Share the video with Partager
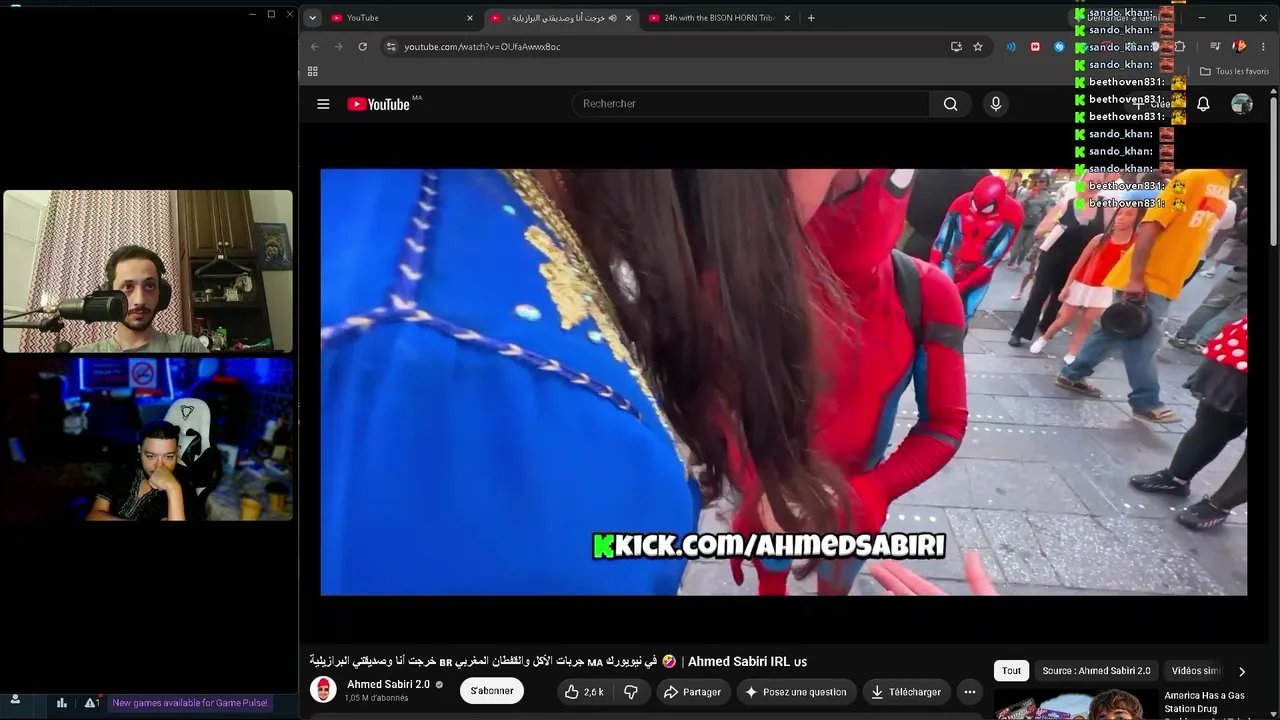This screenshot has height=720, width=1280. (x=692, y=692)
